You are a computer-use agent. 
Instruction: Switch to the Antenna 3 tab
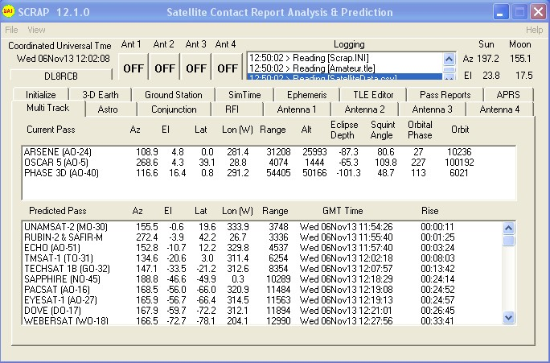point(432,109)
